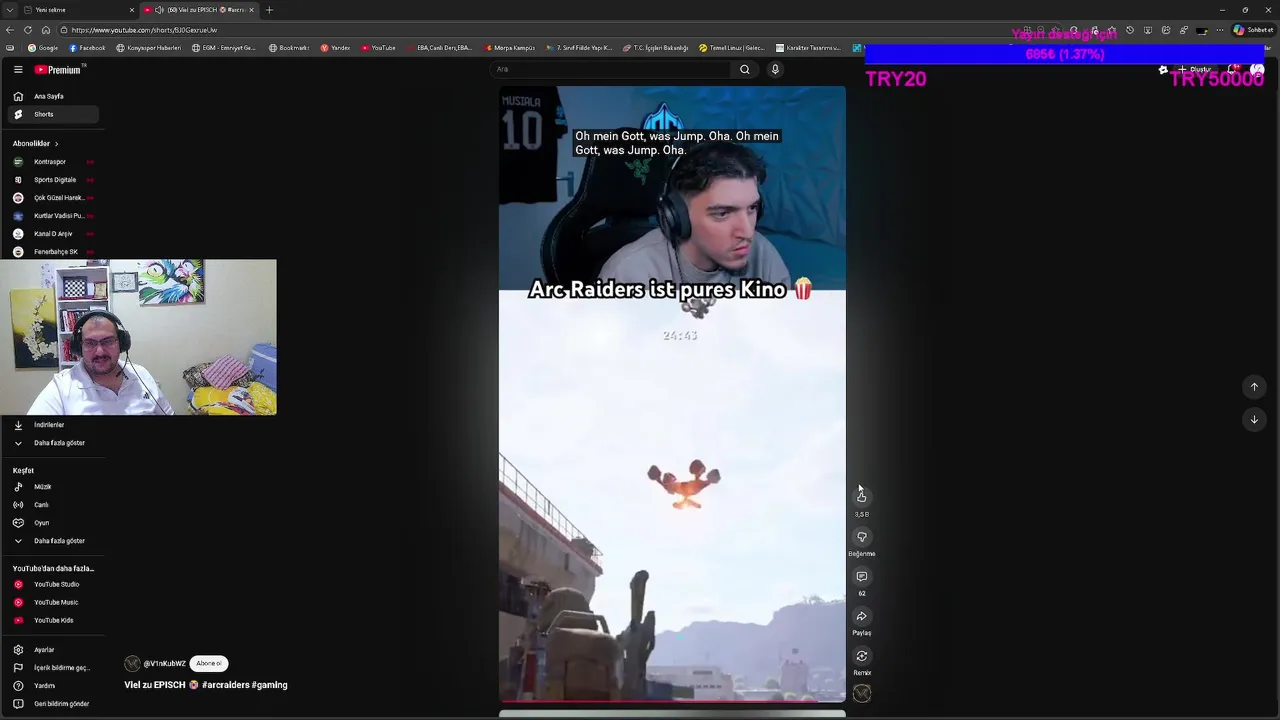The height and width of the screenshot is (720, 1280).
Task: Remix this Short using Remix icon
Action: (861, 656)
